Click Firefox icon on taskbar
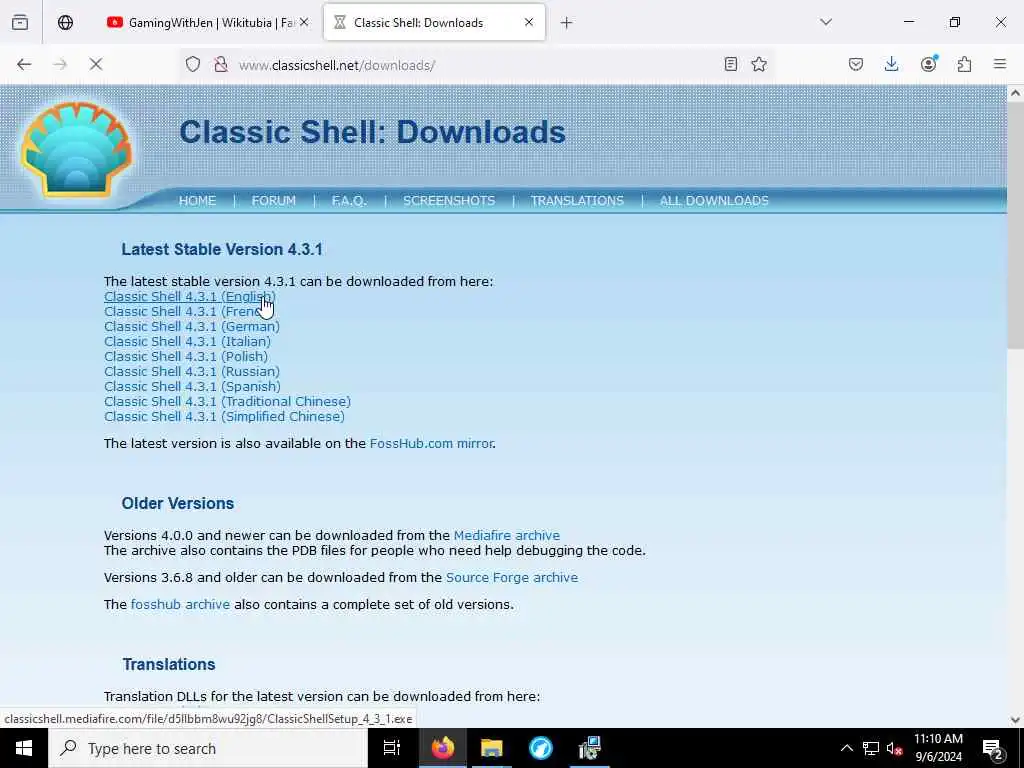1024x768 pixels. [x=442, y=748]
